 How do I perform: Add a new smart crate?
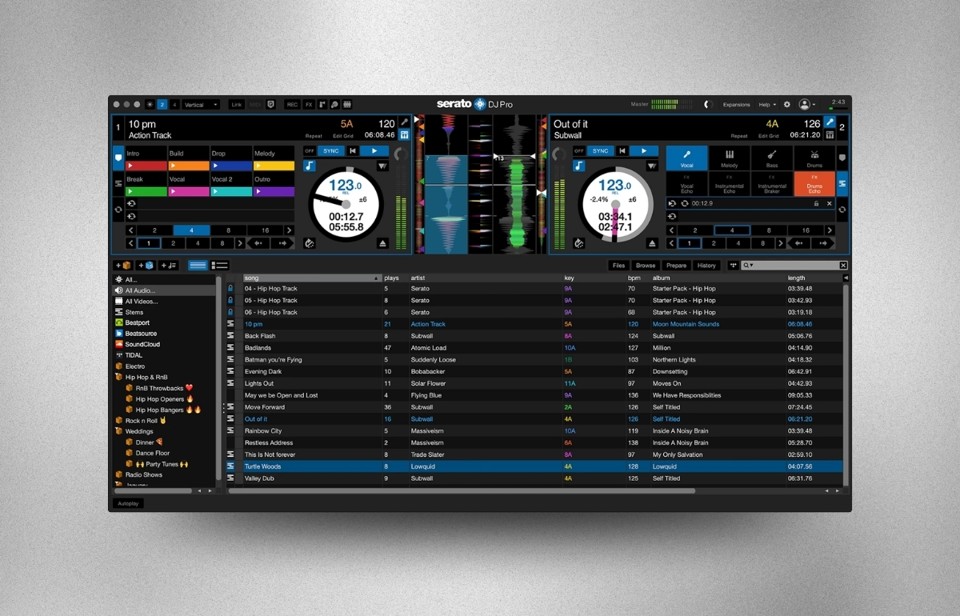(146, 265)
